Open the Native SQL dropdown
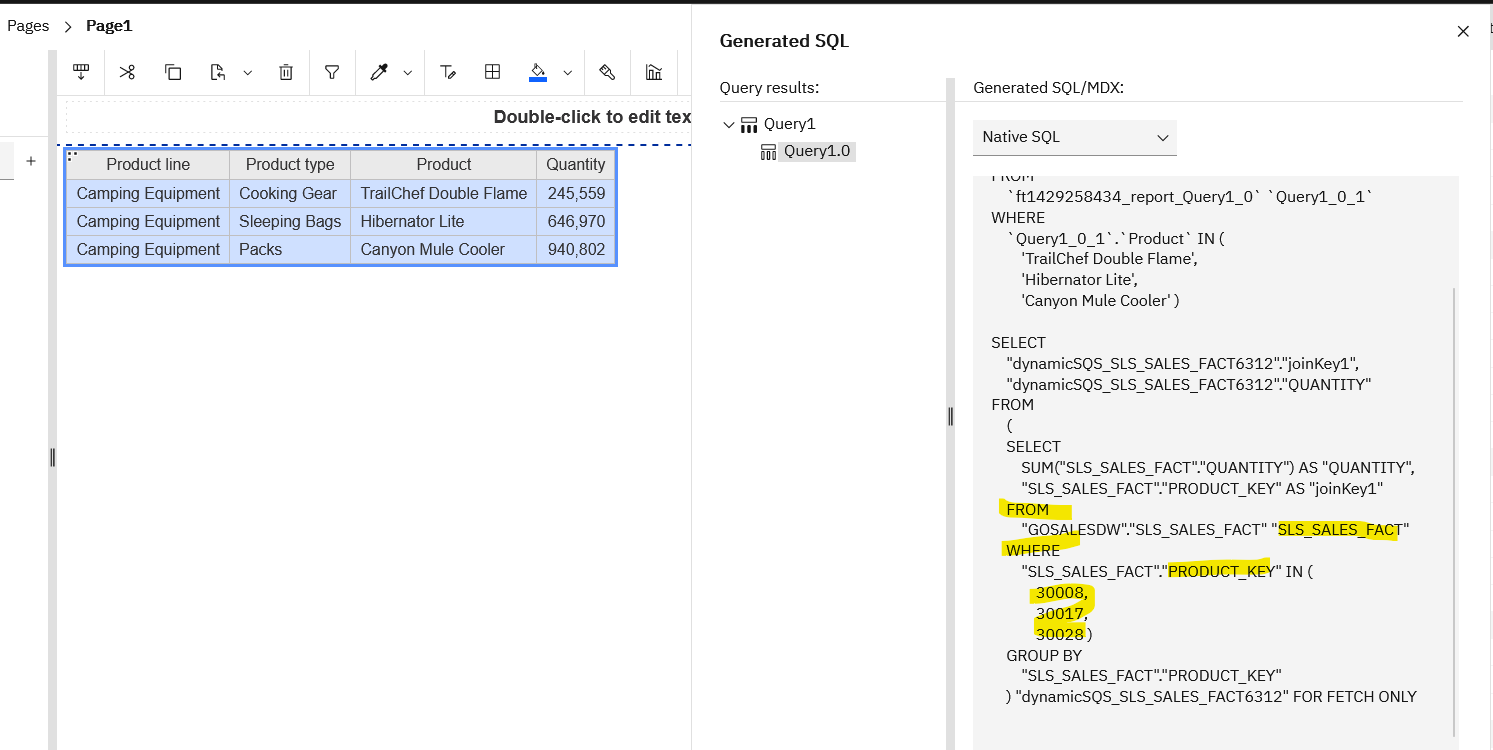 (x=1074, y=137)
